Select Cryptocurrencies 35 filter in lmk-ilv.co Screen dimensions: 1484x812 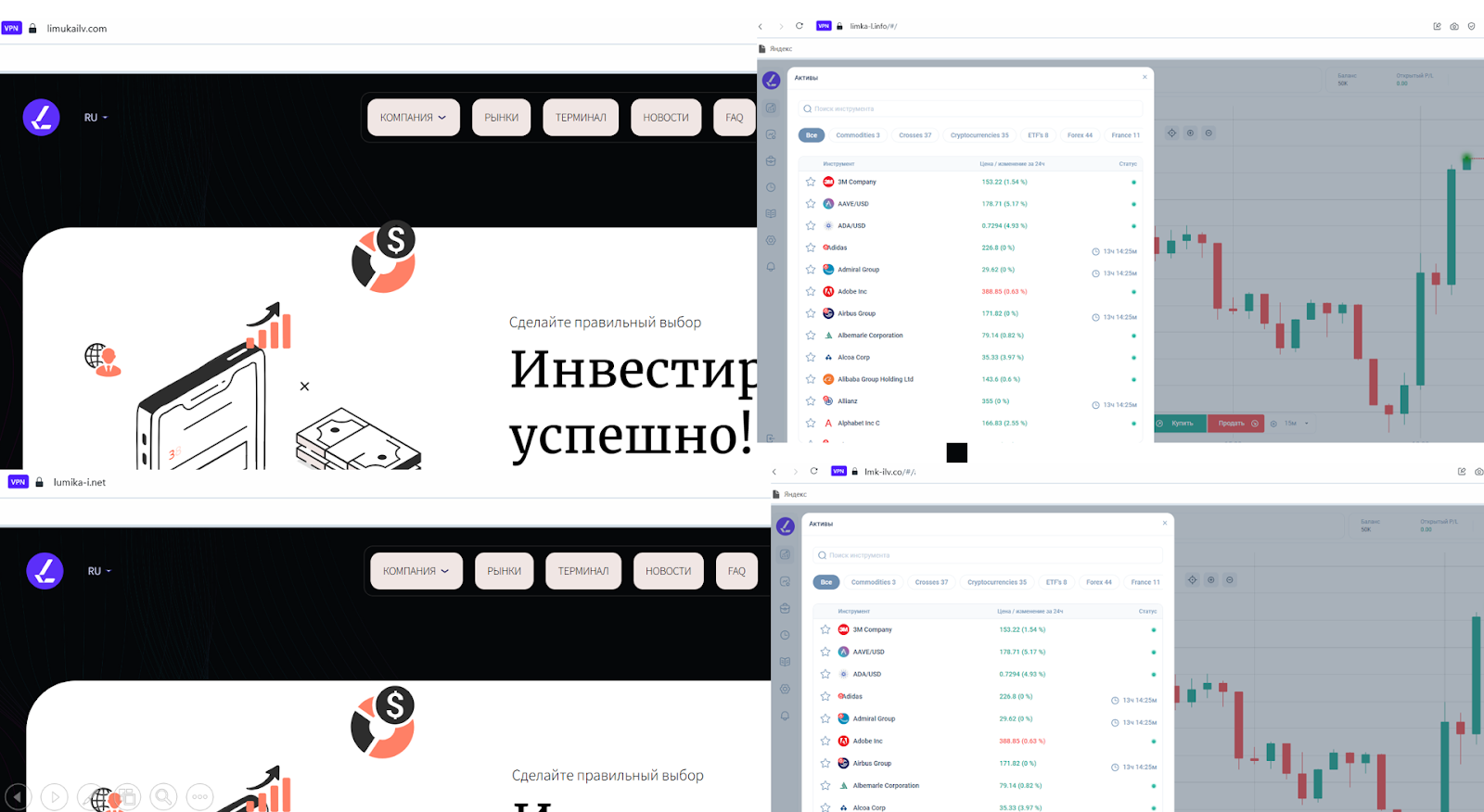point(997,582)
